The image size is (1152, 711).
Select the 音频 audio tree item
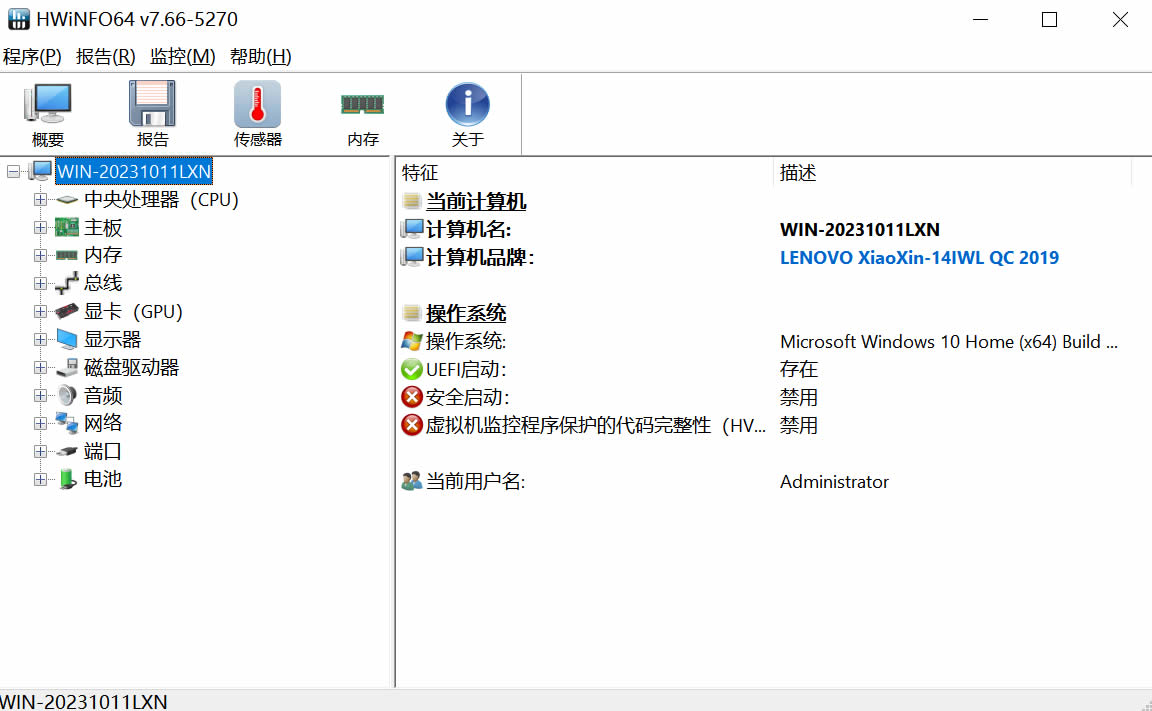102,396
